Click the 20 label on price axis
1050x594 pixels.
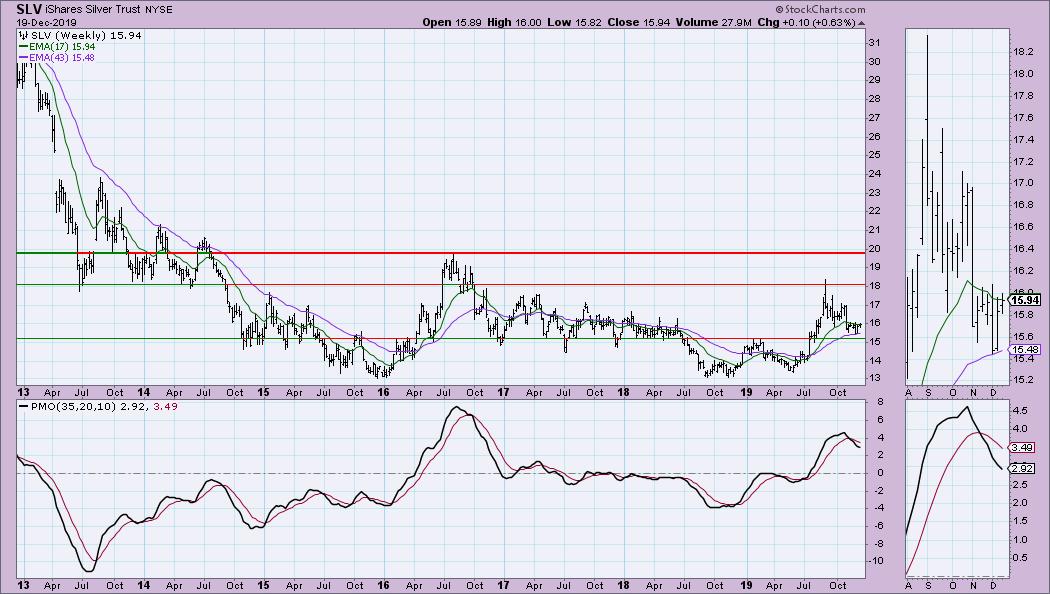click(x=874, y=248)
